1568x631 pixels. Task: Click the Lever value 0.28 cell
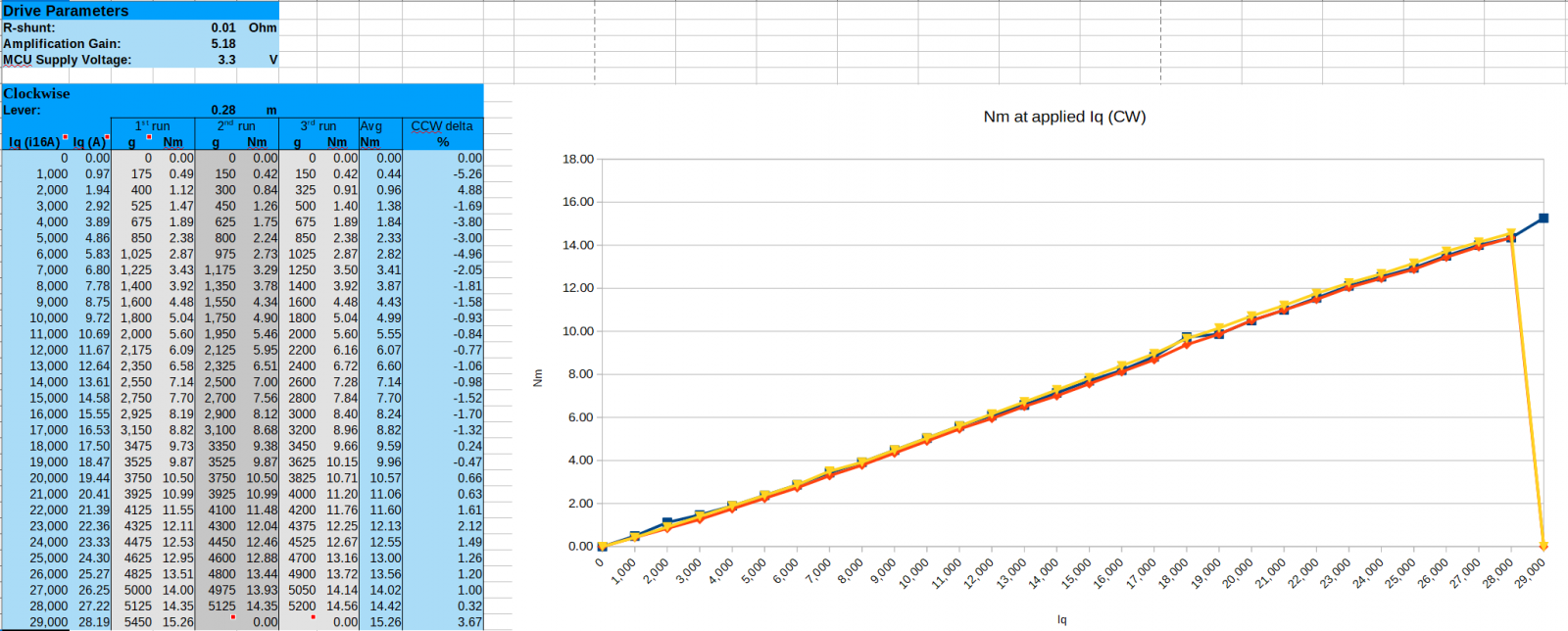pyautogui.click(x=223, y=110)
